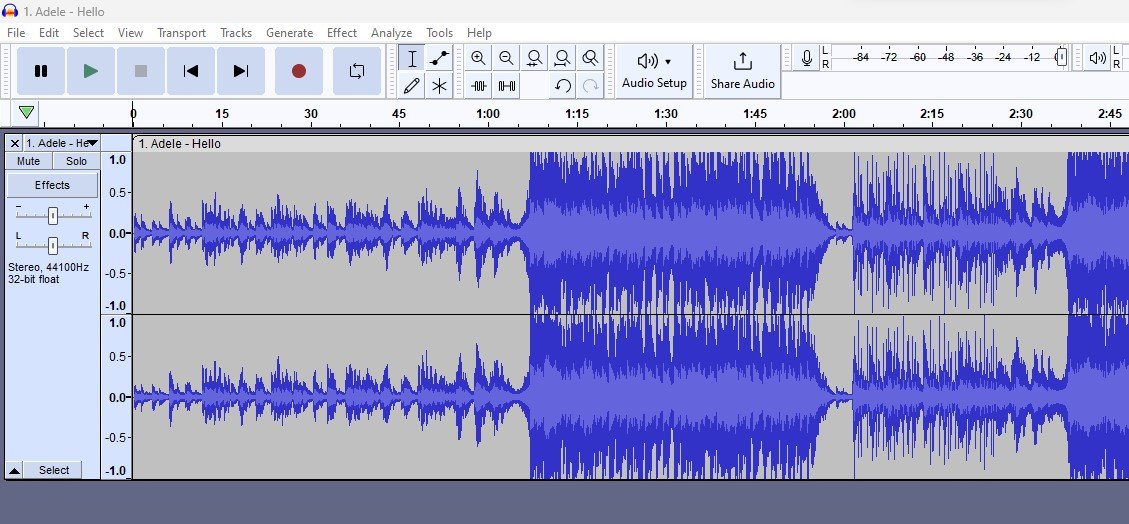Trim audio outside the selection
This screenshot has width=1129, height=524.
[x=478, y=86]
